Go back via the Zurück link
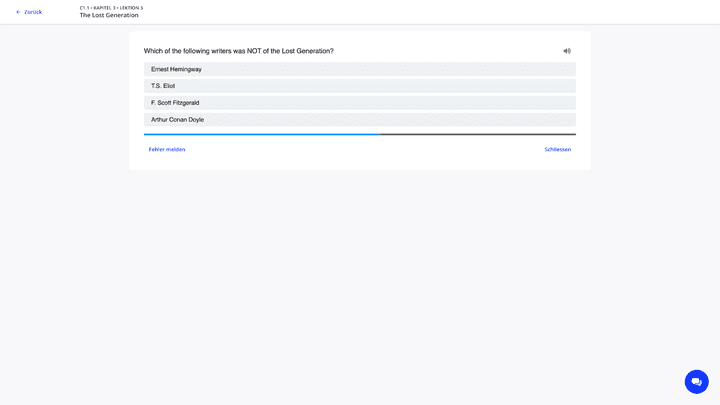Viewport: 720px width, 405px height. pos(33,12)
